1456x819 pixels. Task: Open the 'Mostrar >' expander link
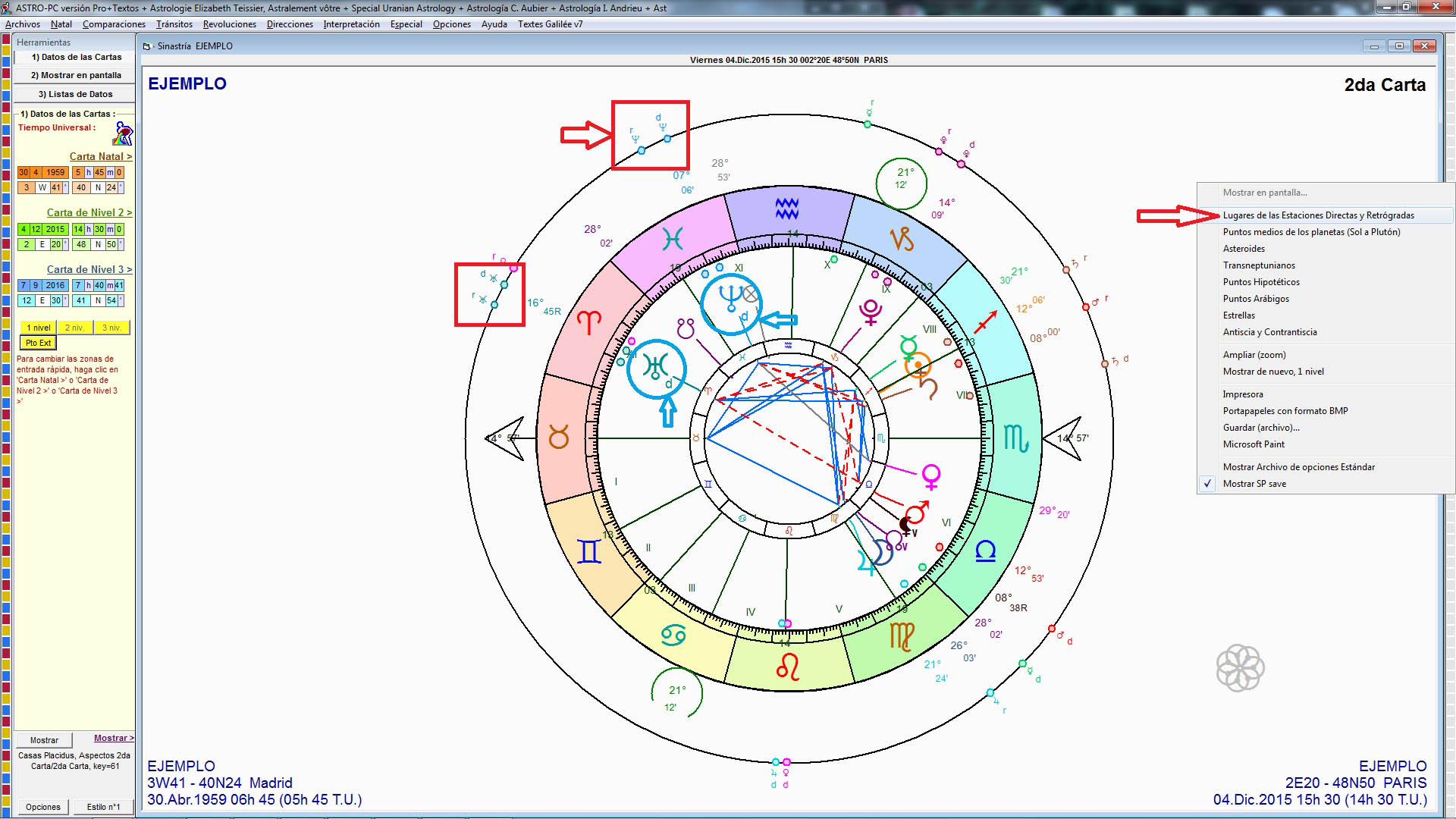point(114,738)
